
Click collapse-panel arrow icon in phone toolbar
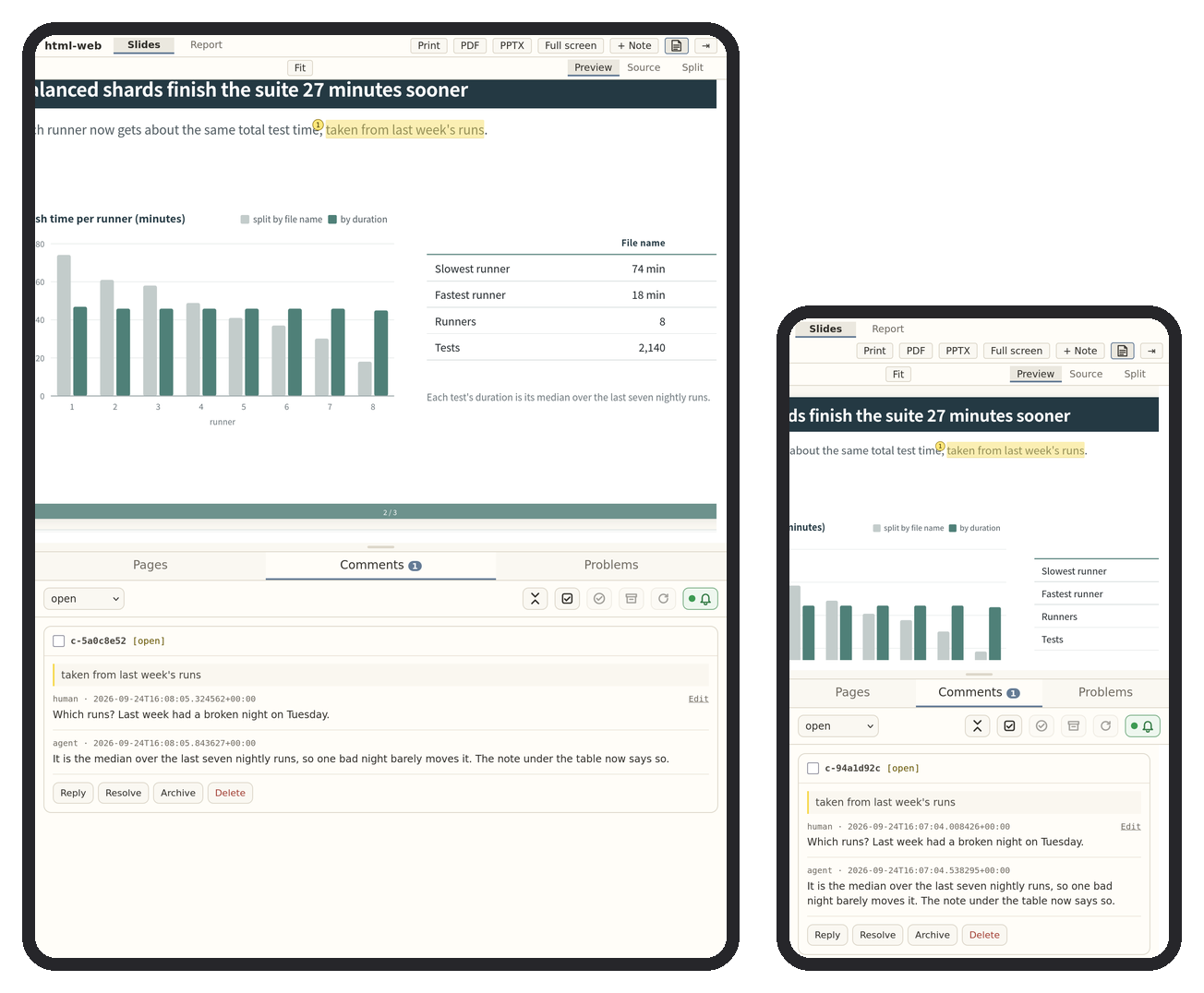tap(1151, 351)
